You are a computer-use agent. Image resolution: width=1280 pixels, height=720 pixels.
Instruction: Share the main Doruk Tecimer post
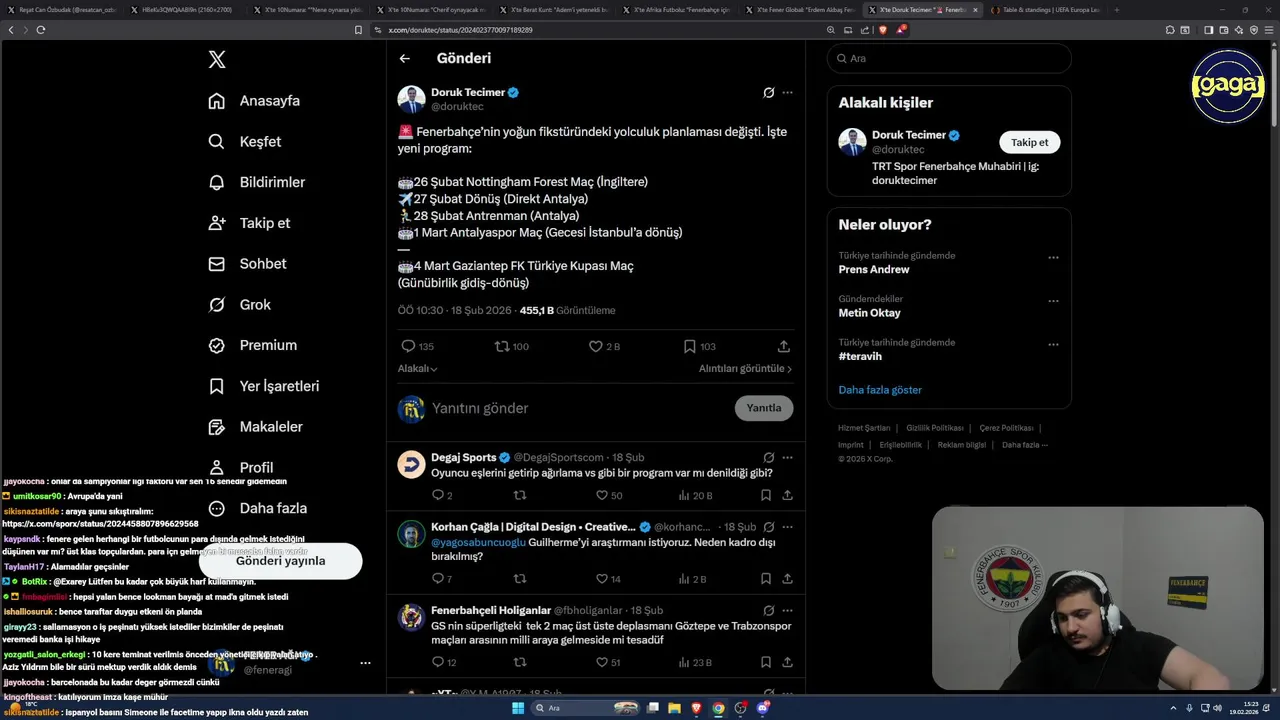tap(784, 346)
